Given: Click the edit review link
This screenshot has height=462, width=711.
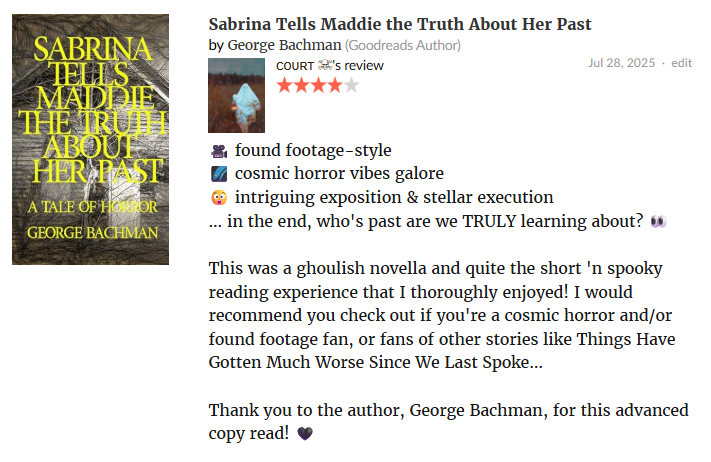Looking at the screenshot, I should 682,62.
